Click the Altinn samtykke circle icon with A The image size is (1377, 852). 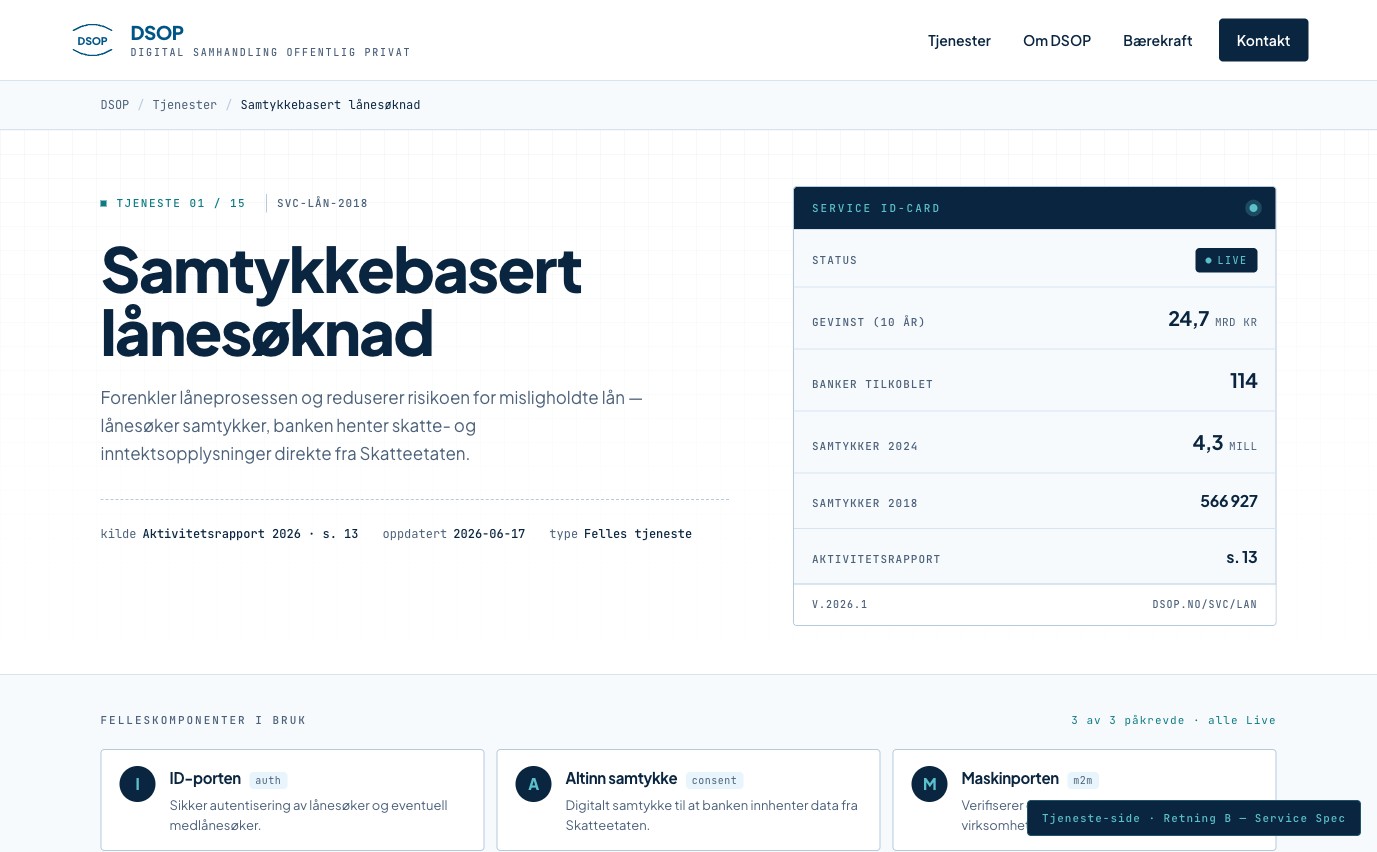534,784
